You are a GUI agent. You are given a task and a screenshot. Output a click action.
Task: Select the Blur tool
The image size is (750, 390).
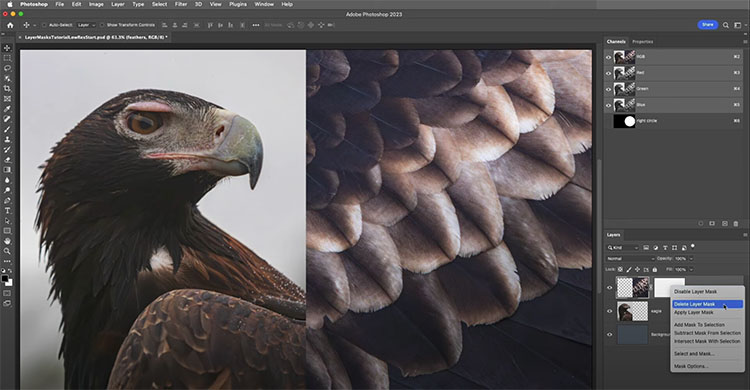7,180
